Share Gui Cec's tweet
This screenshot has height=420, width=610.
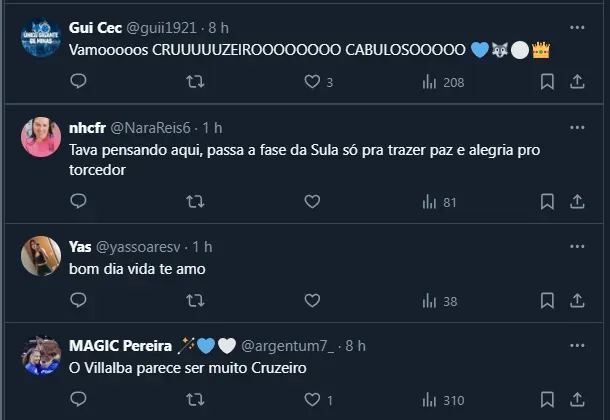tap(578, 82)
